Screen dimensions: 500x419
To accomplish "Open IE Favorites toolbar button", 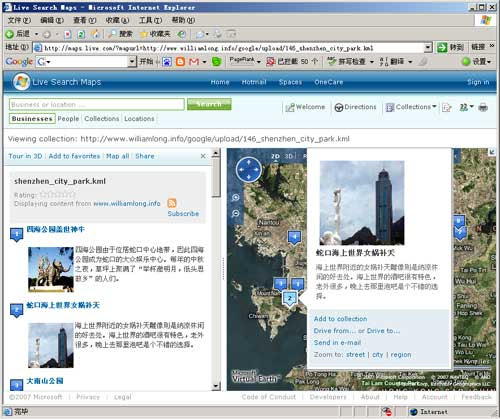I will pos(155,34).
